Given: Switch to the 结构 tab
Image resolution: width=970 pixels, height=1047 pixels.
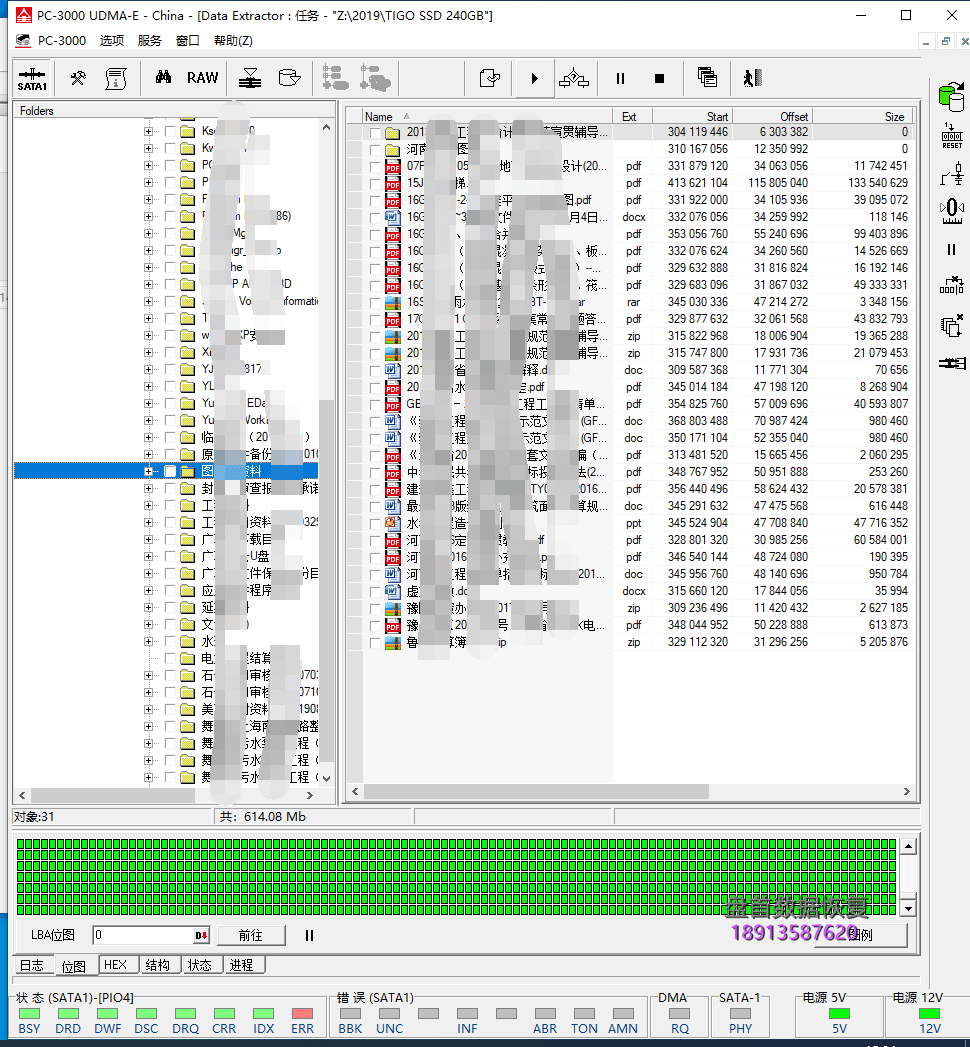Looking at the screenshot, I should (x=158, y=965).
